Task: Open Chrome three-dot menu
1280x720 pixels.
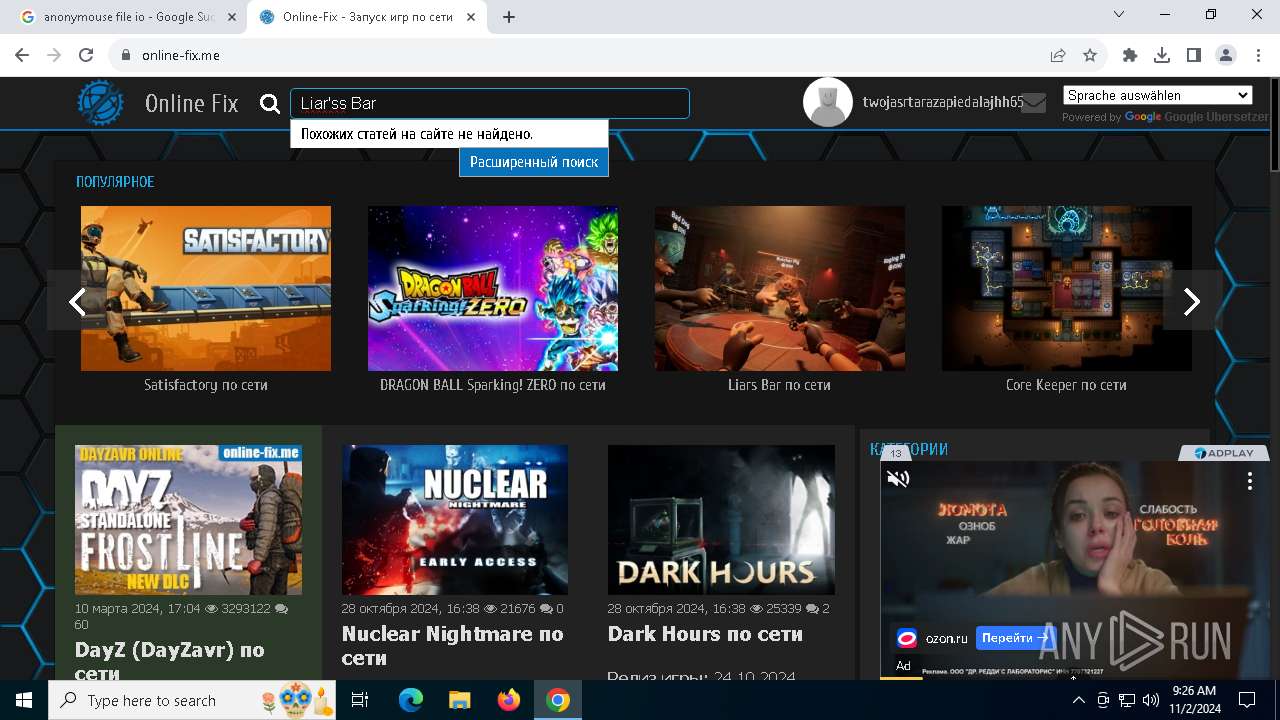Action: coord(1258,55)
